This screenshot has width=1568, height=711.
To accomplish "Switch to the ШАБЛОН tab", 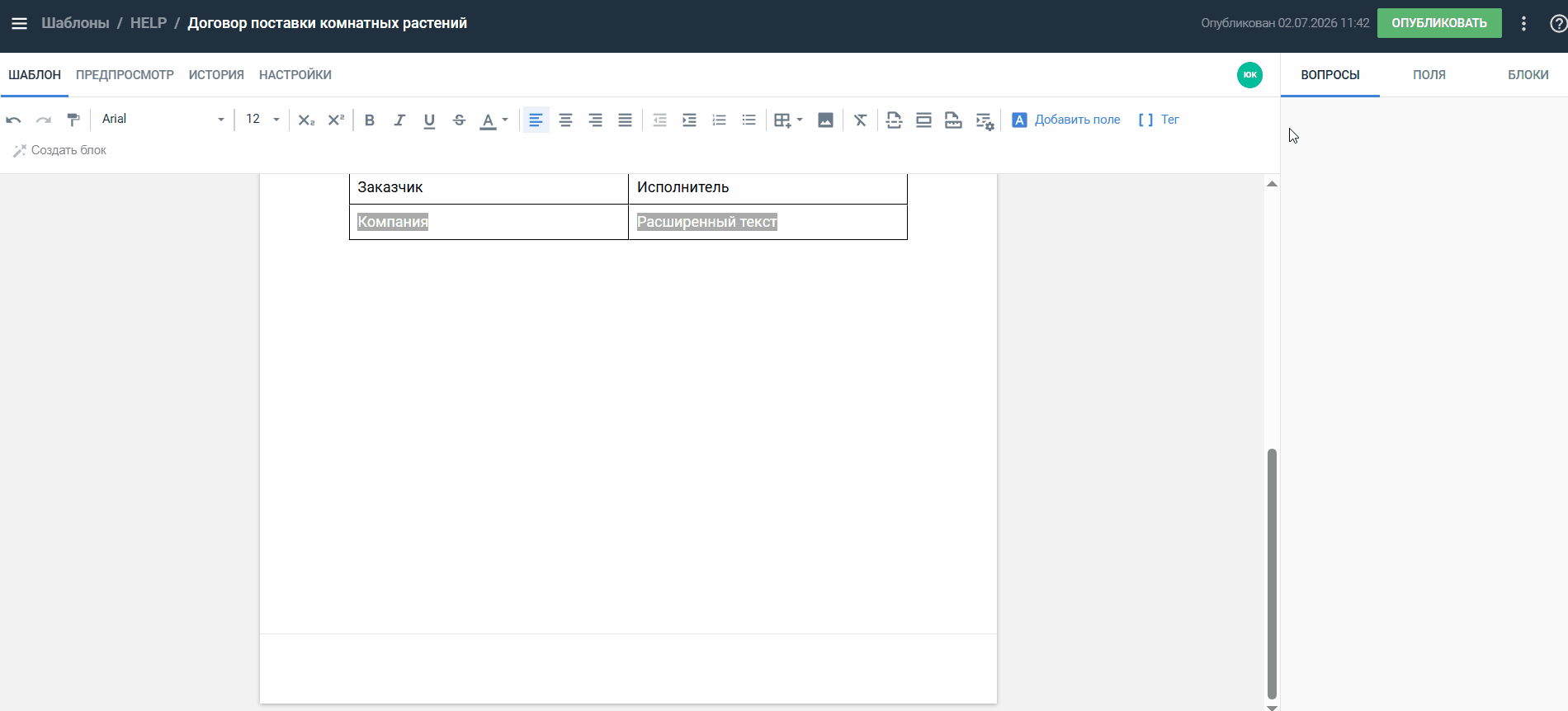I will coord(35,75).
